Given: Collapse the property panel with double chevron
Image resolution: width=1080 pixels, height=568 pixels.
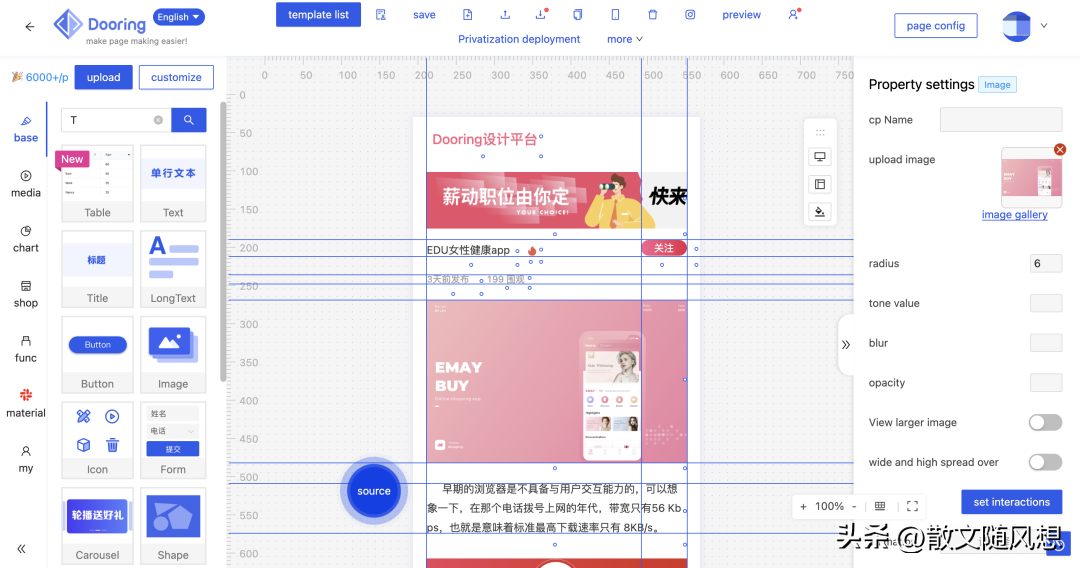Looking at the screenshot, I should click(846, 345).
